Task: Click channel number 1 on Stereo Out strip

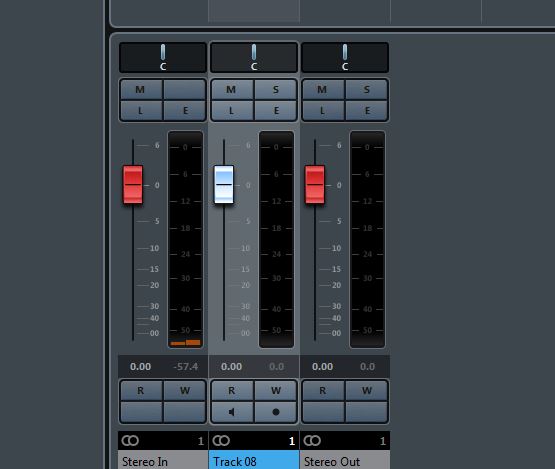Action: [383, 441]
